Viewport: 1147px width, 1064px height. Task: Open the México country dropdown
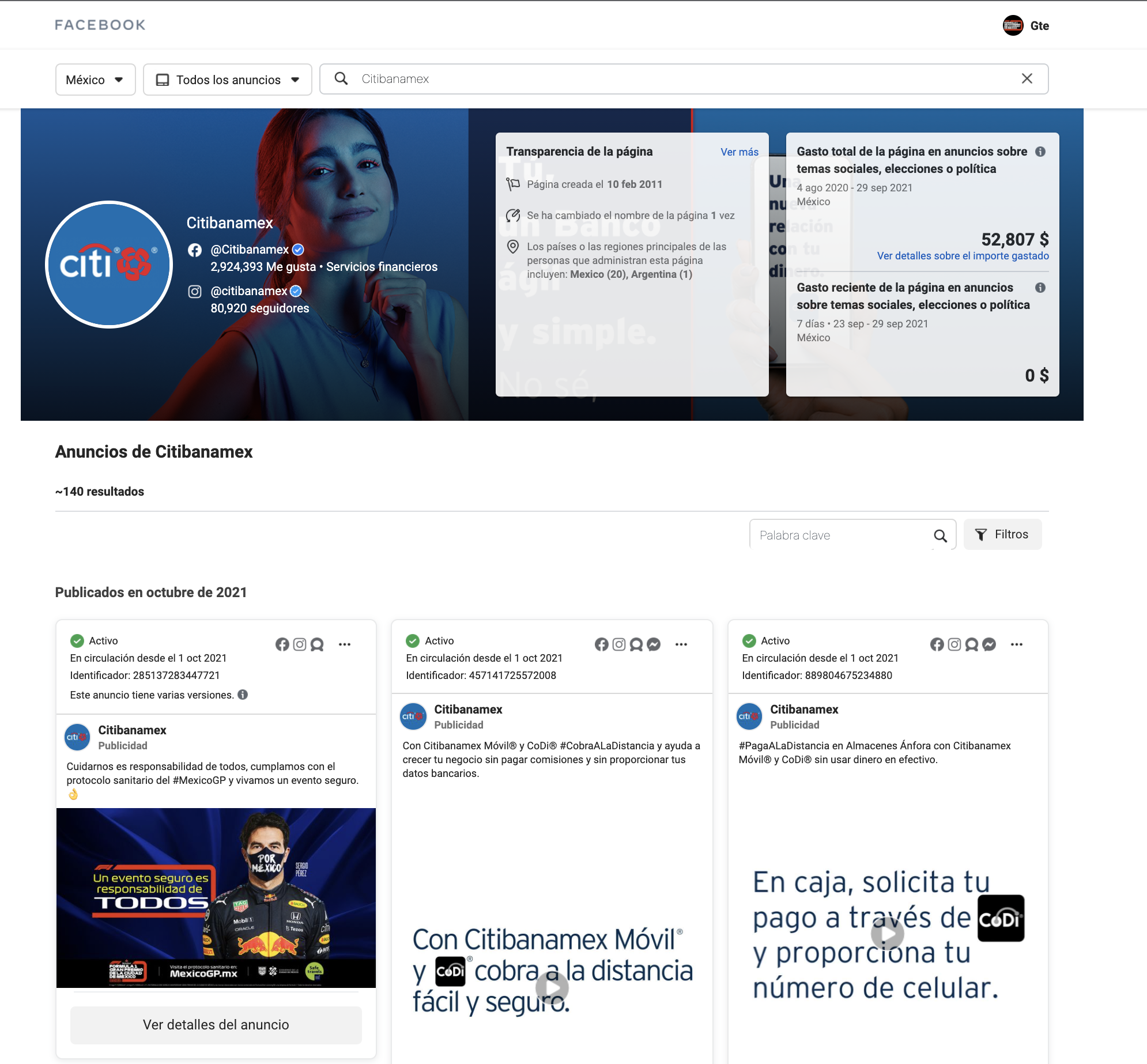[x=95, y=80]
